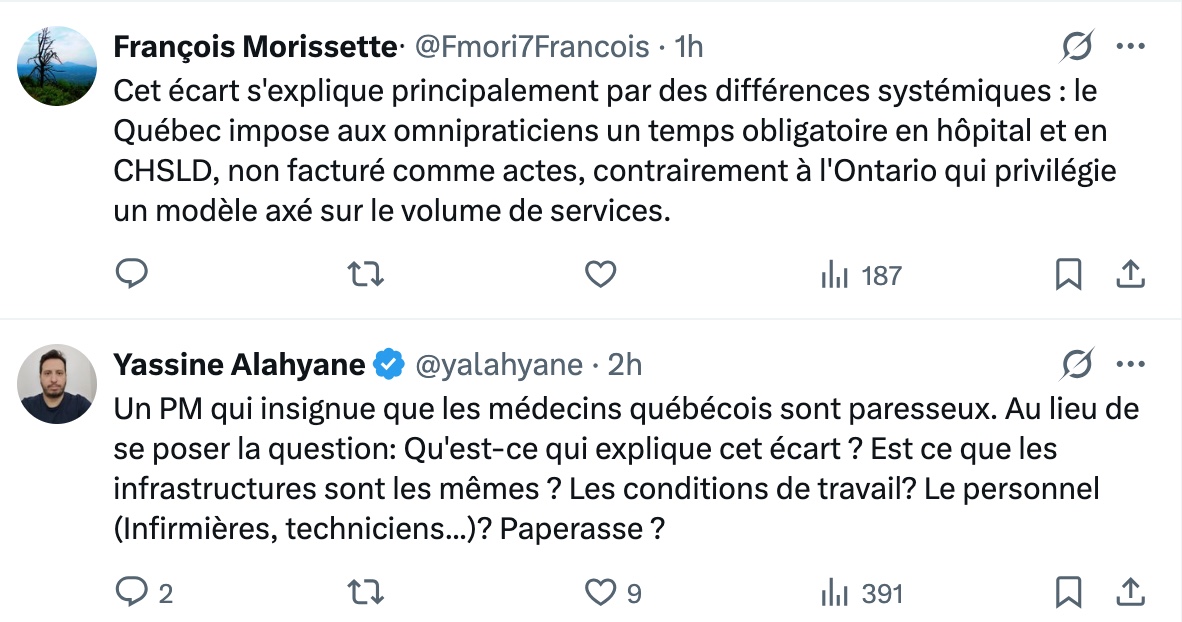
Task: Share Yassine Alahyane's tweet
Action: [x=1130, y=593]
